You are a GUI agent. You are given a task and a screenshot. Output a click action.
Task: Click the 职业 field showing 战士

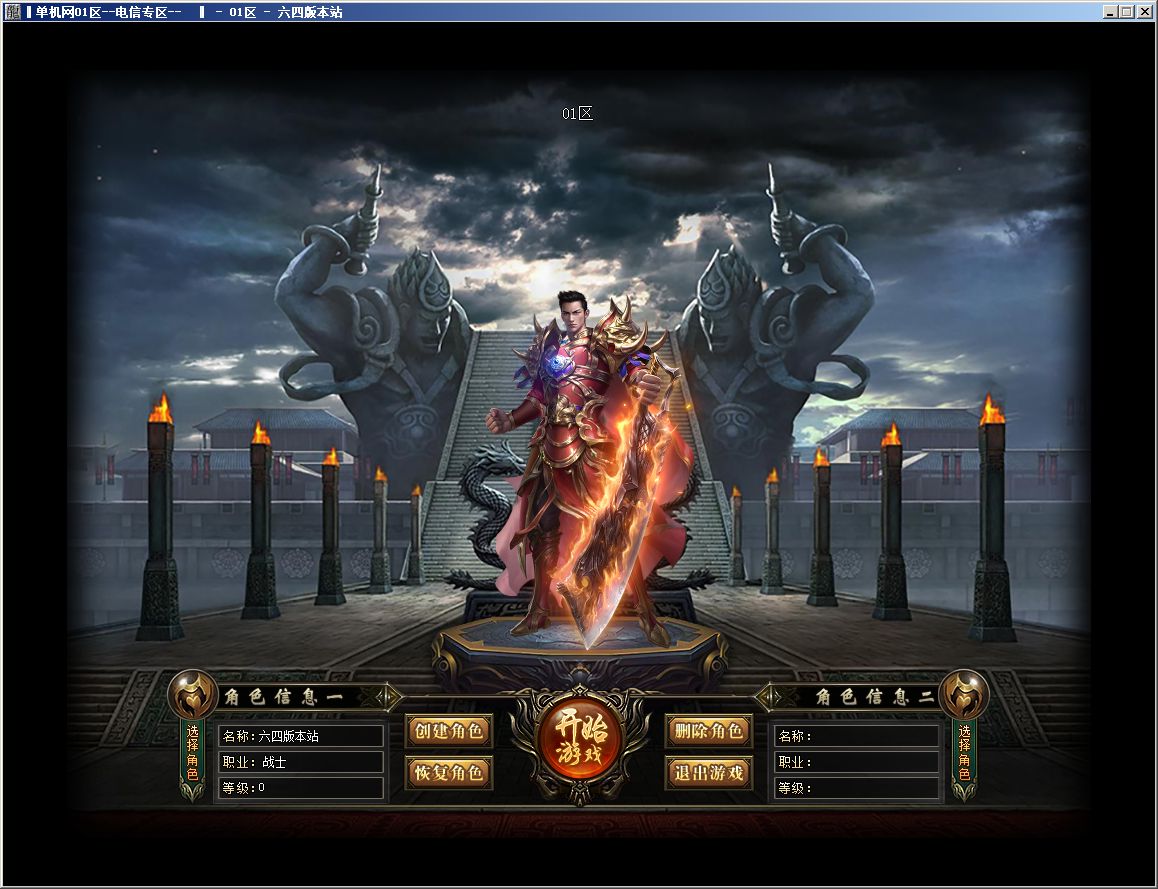300,762
